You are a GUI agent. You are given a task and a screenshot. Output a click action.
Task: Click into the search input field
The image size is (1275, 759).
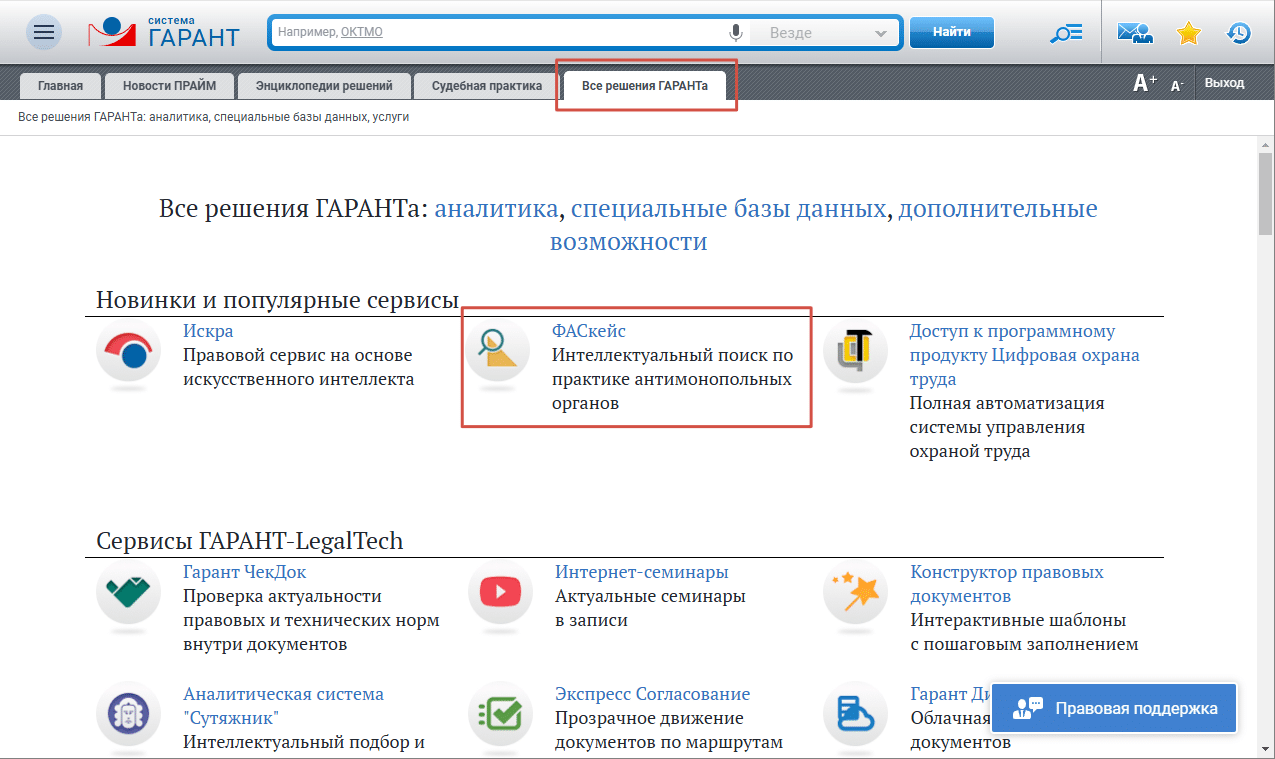click(x=500, y=33)
